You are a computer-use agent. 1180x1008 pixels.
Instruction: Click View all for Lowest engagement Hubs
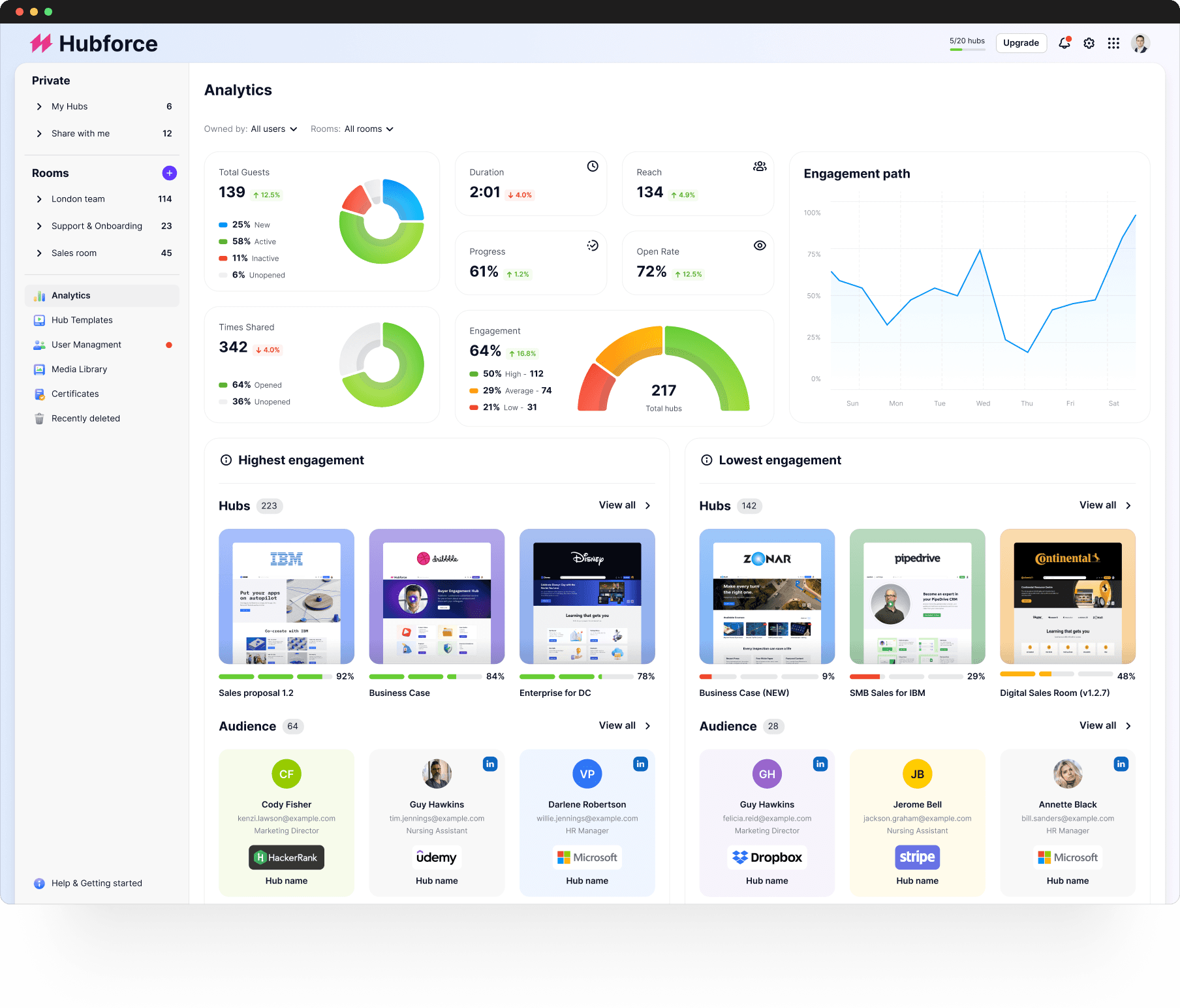tap(1105, 505)
